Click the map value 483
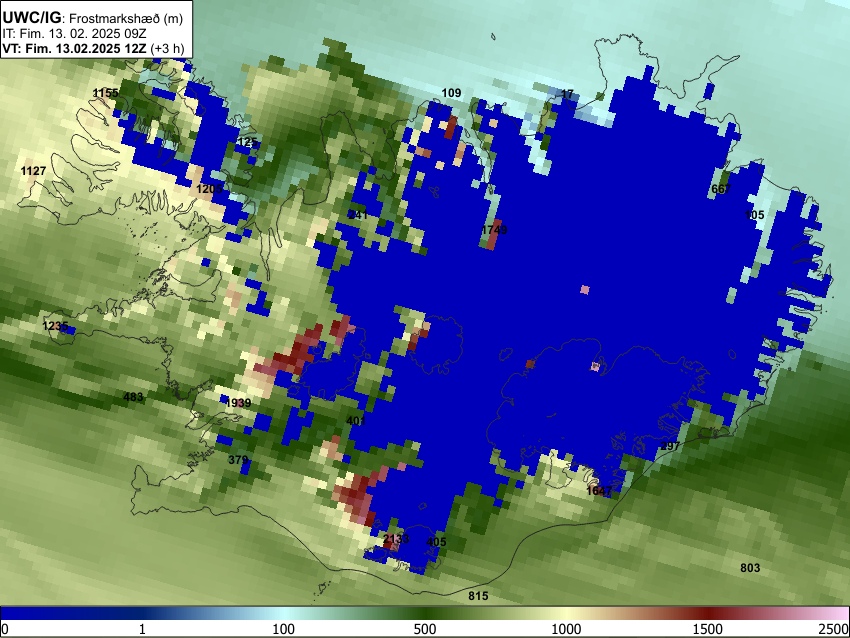Viewport: 850px width, 638px height. [133, 397]
